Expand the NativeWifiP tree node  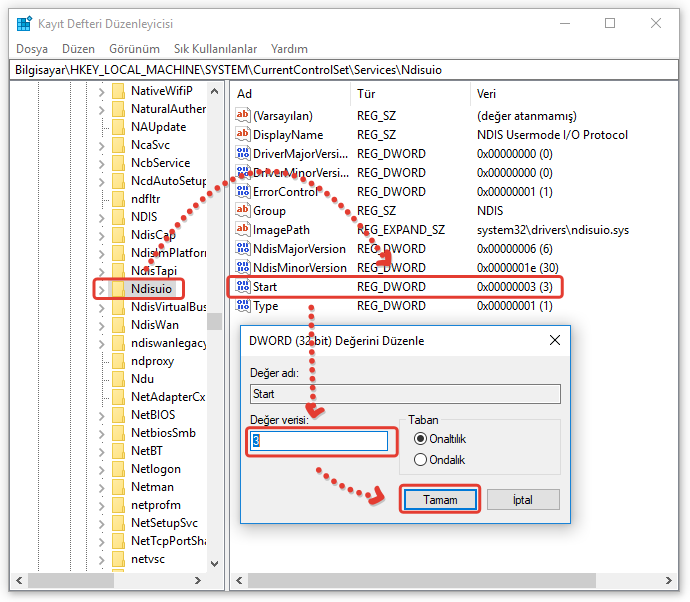(101, 91)
